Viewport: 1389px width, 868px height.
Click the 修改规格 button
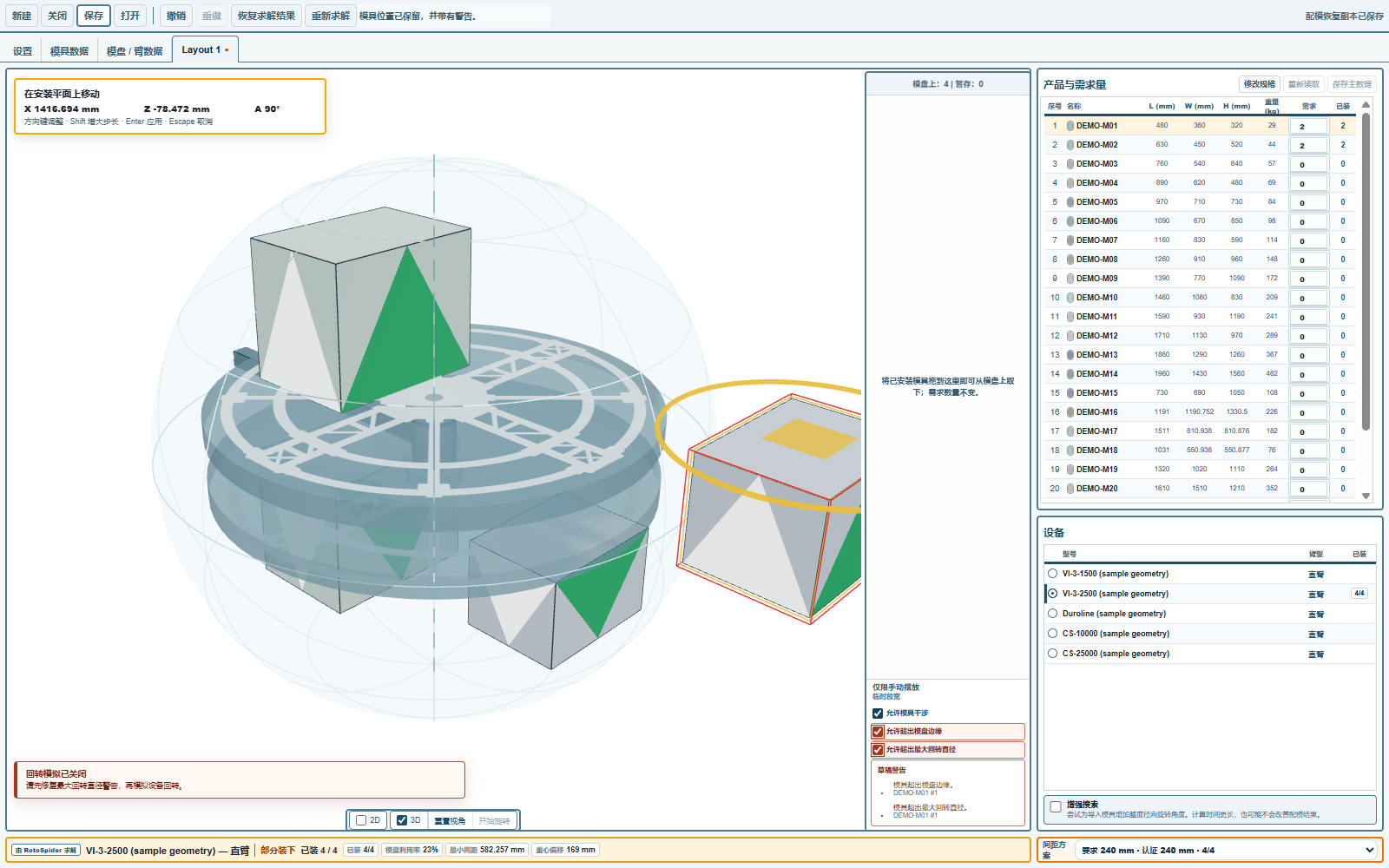pyautogui.click(x=1260, y=84)
